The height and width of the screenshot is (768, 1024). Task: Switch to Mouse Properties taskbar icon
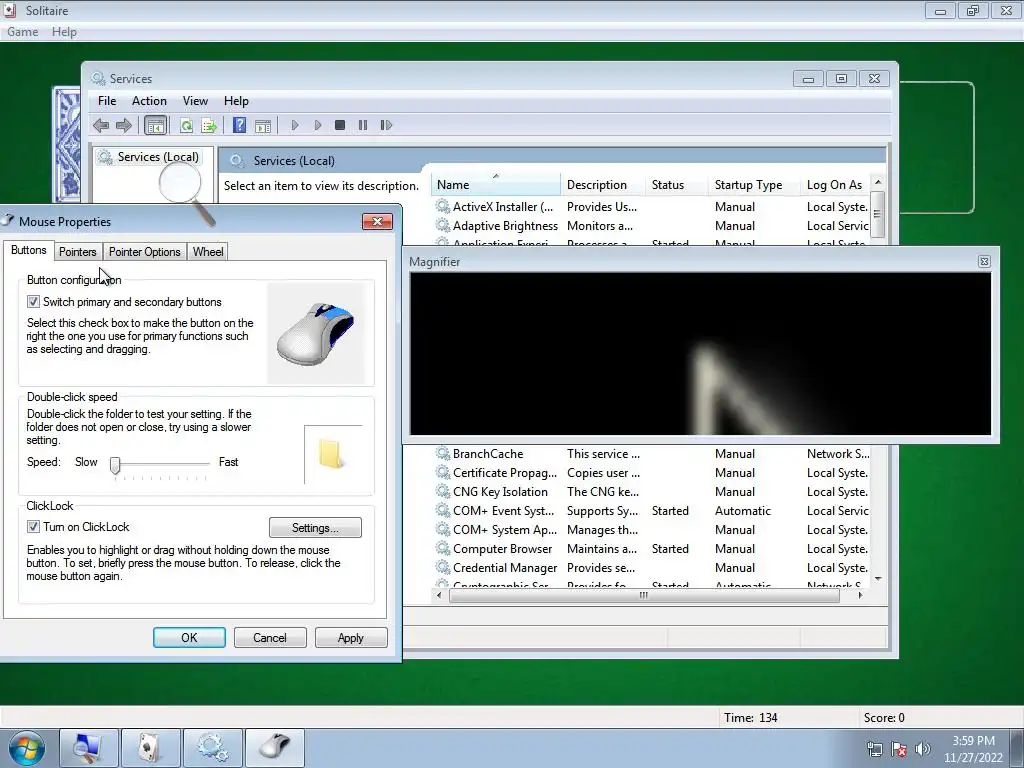[275, 748]
